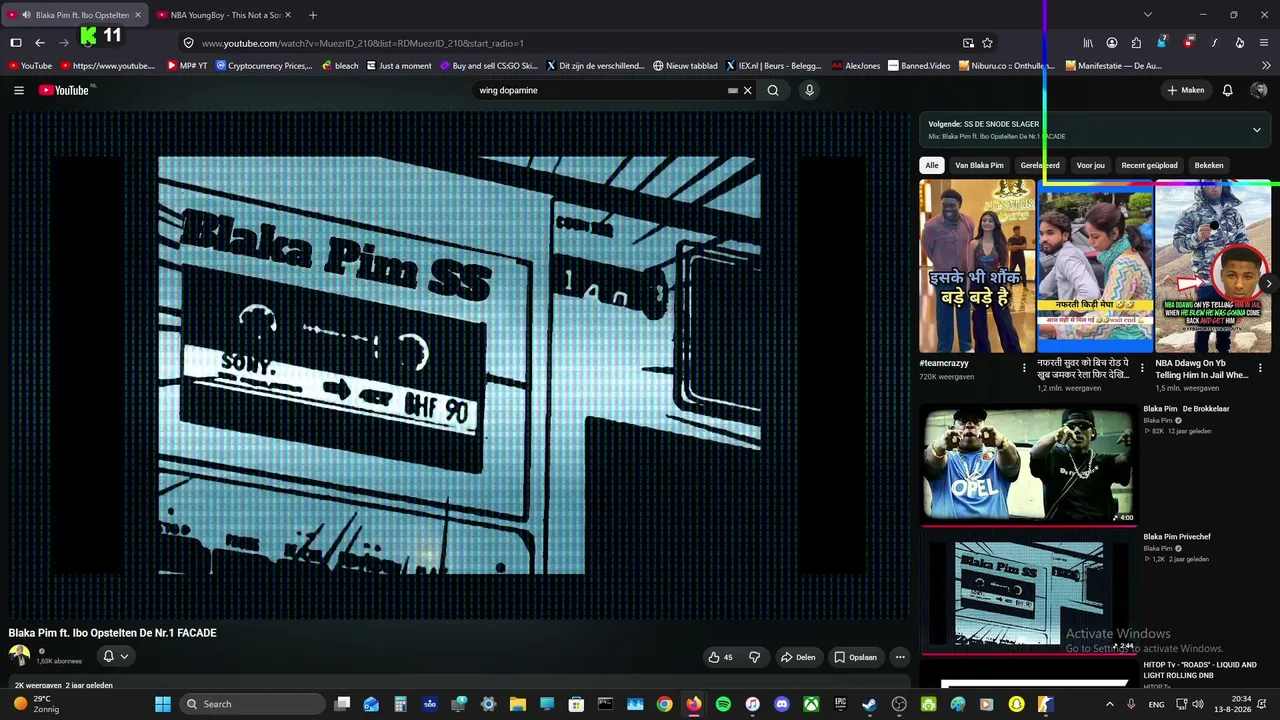Clear the search box text with X

747,90
